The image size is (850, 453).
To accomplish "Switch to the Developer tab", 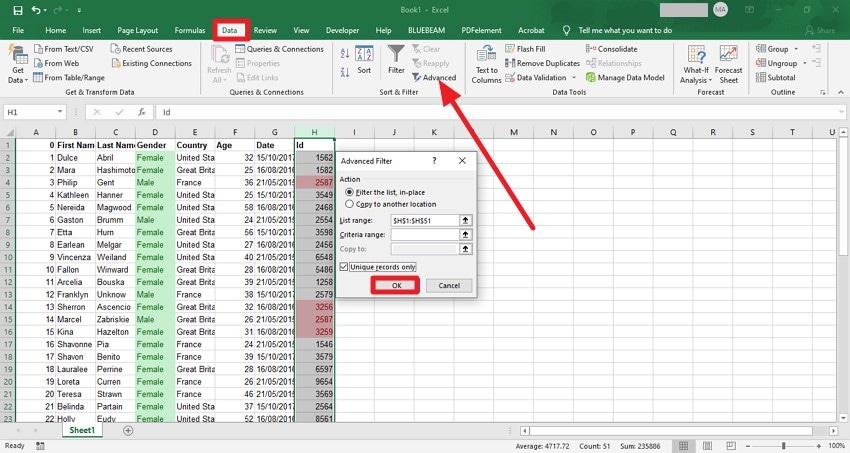I will click(342, 30).
